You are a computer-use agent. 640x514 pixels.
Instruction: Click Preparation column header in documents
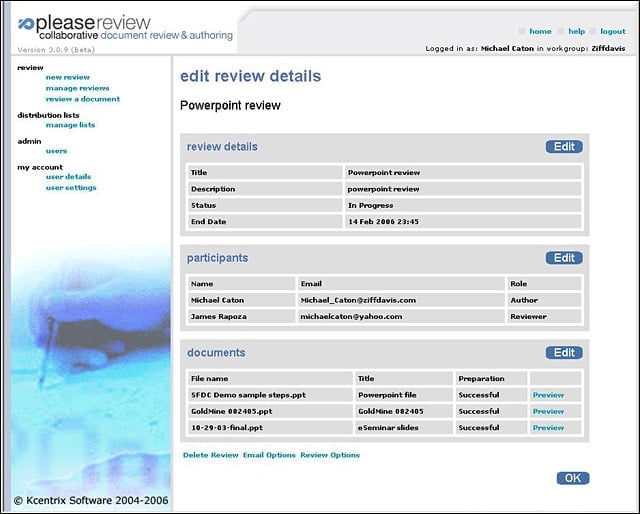tap(491, 378)
